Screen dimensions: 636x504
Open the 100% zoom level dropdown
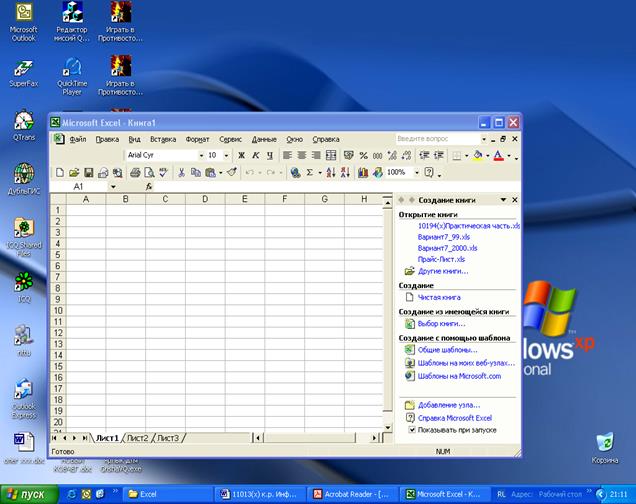coord(415,172)
